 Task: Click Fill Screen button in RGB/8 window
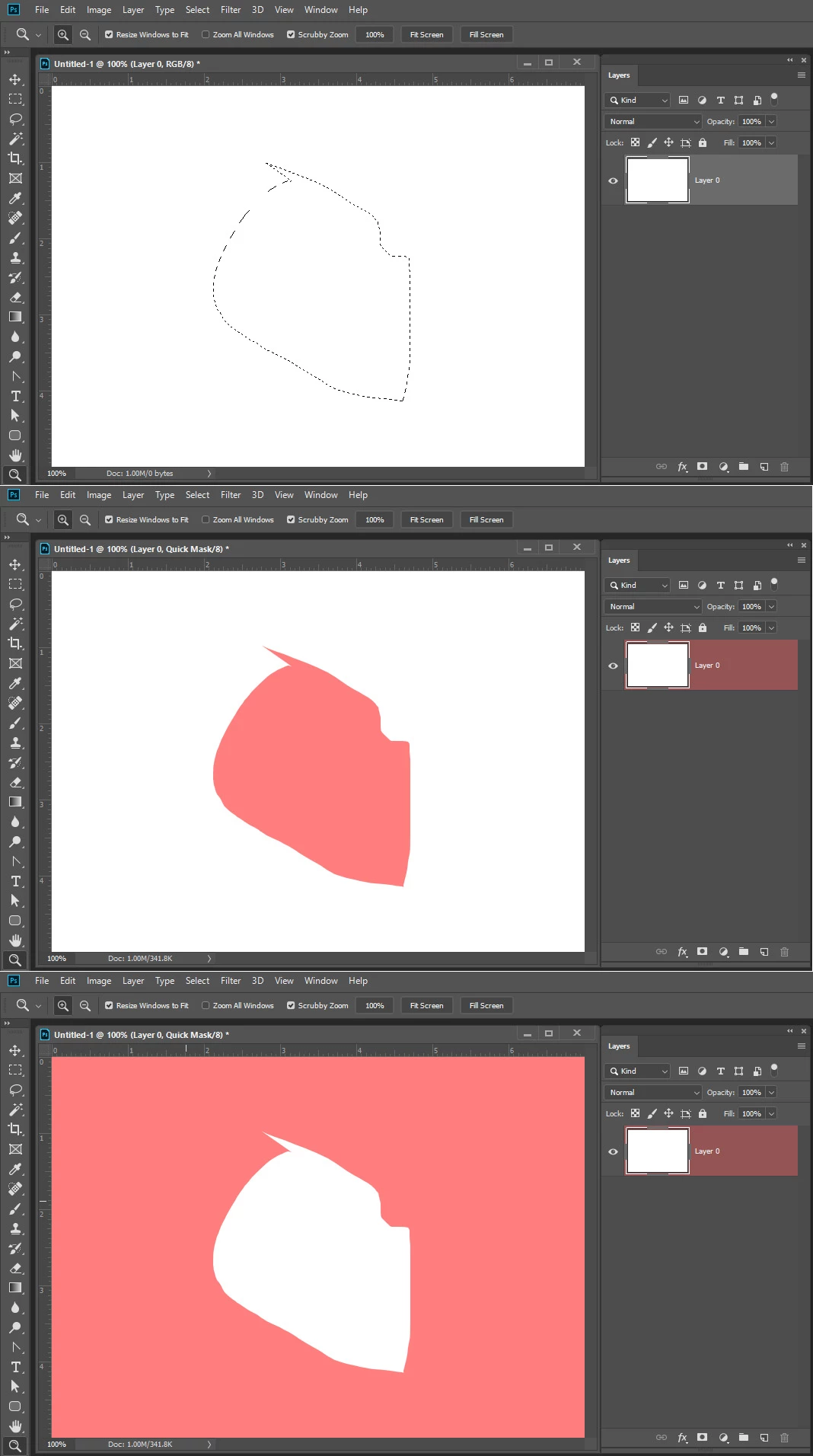click(x=486, y=34)
